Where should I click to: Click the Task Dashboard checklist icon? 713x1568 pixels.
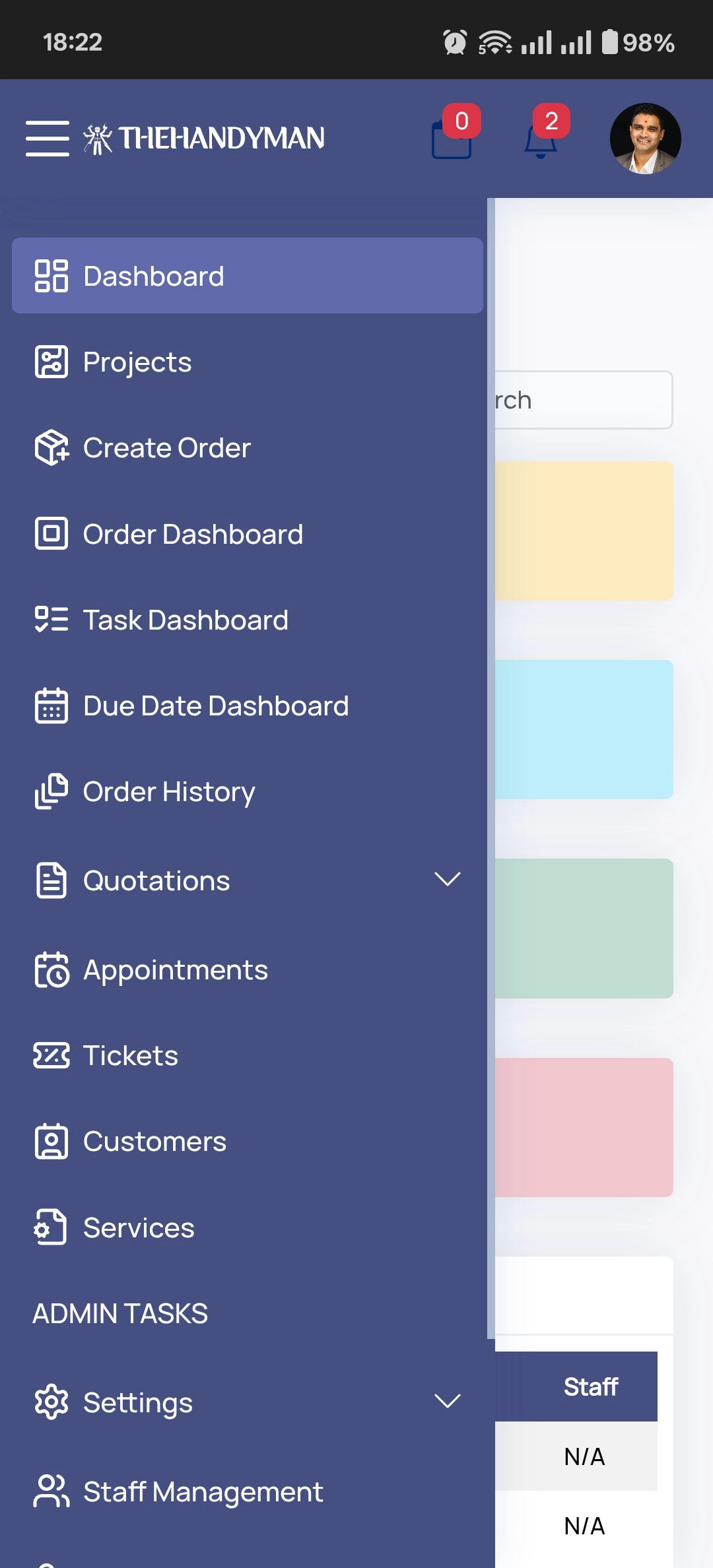(x=51, y=620)
